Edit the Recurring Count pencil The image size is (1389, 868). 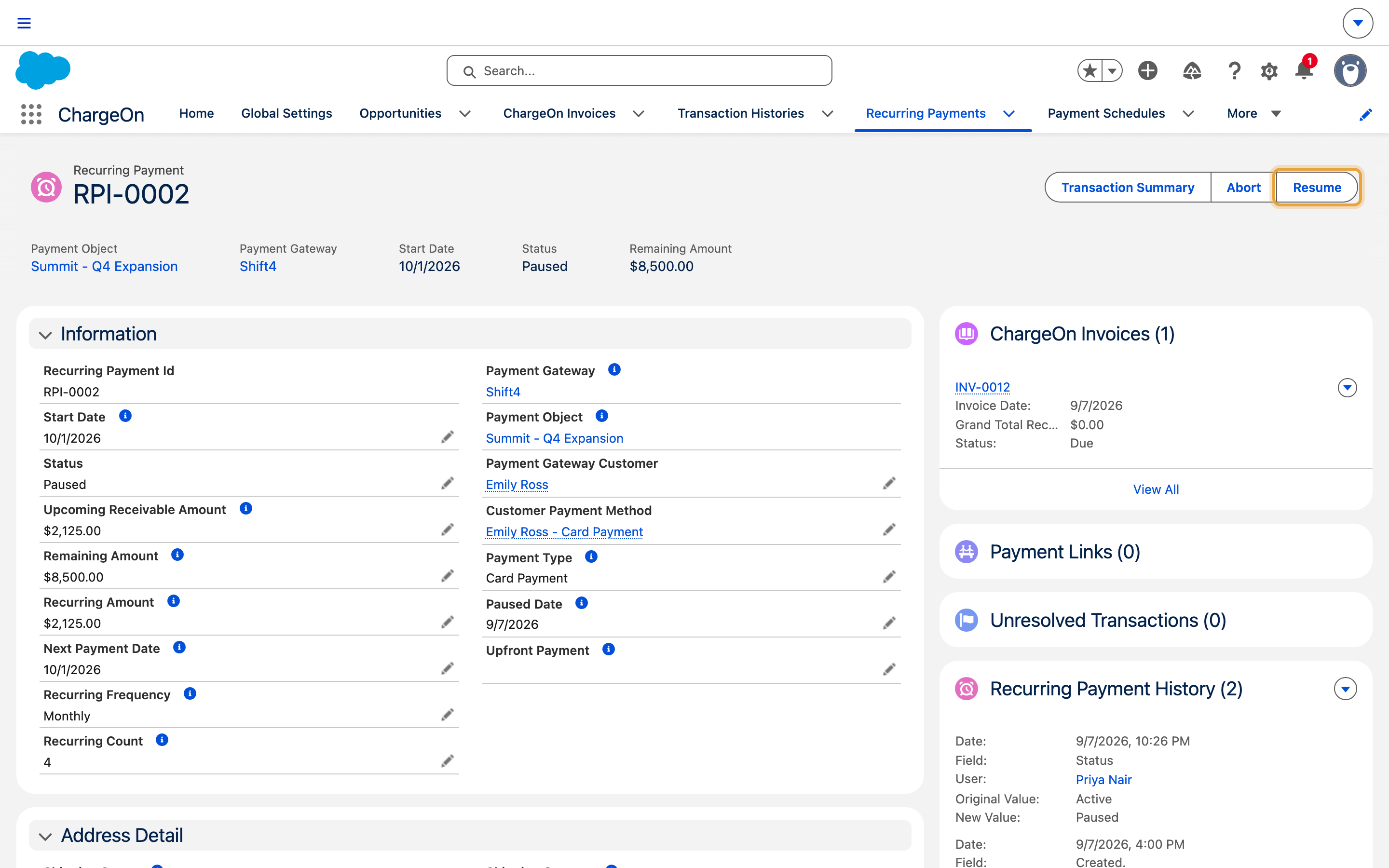[x=448, y=761]
